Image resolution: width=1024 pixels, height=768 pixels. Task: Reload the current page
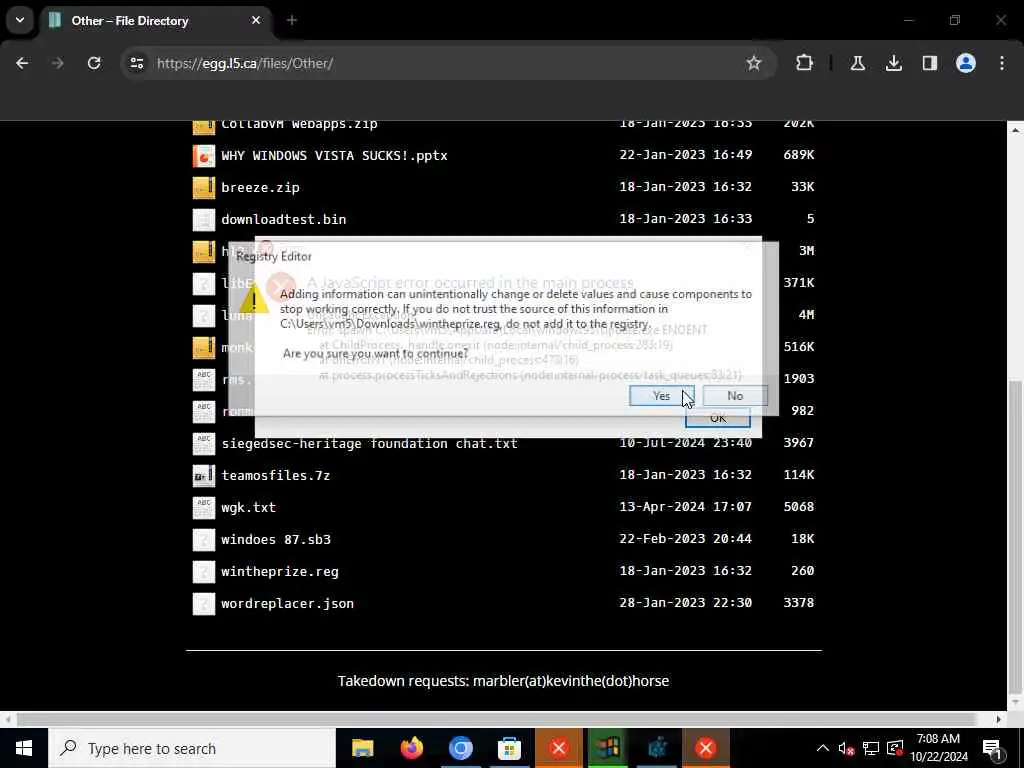pos(94,63)
